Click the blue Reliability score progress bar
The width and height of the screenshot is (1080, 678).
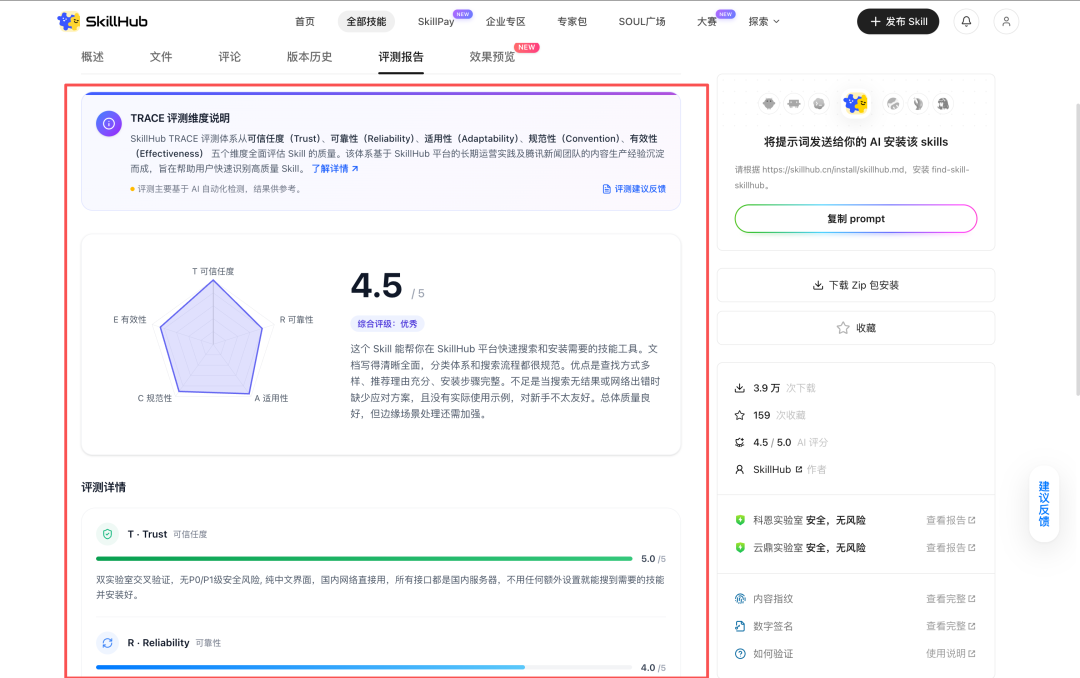point(311,667)
